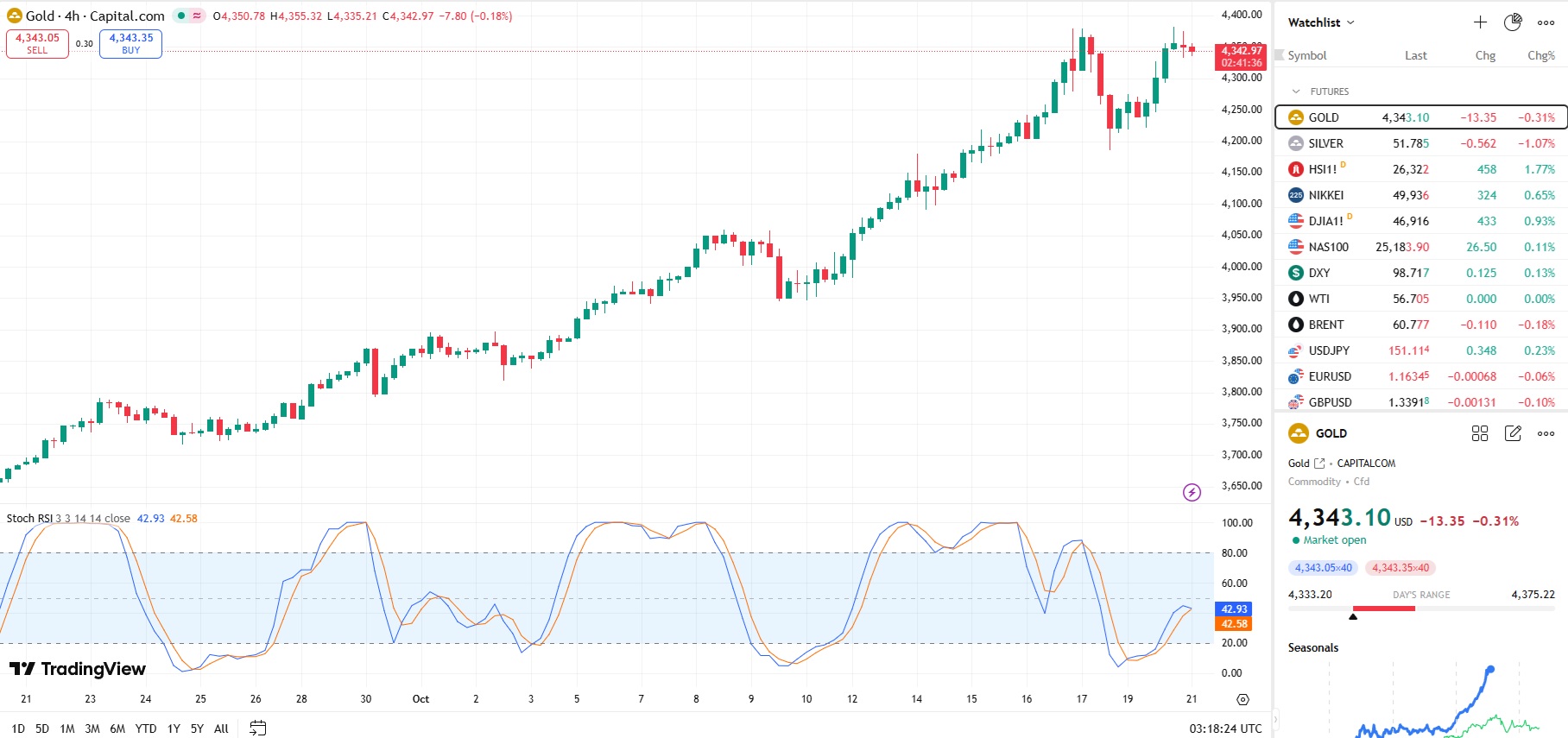The width and height of the screenshot is (1568, 738).
Task: Click the Day's Range bar marker
Action: [x=1353, y=615]
